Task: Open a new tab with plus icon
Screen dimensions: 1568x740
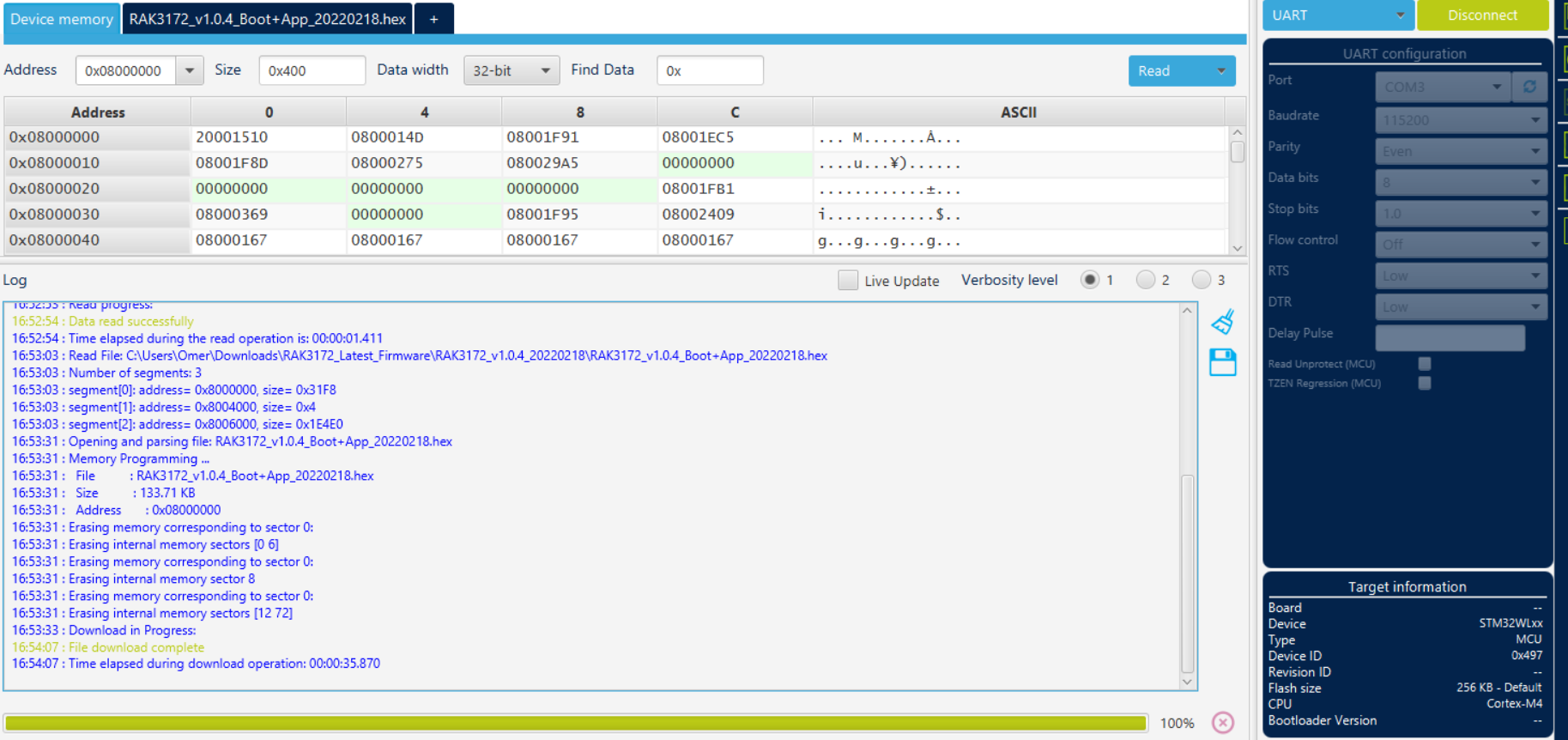Action: (433, 19)
